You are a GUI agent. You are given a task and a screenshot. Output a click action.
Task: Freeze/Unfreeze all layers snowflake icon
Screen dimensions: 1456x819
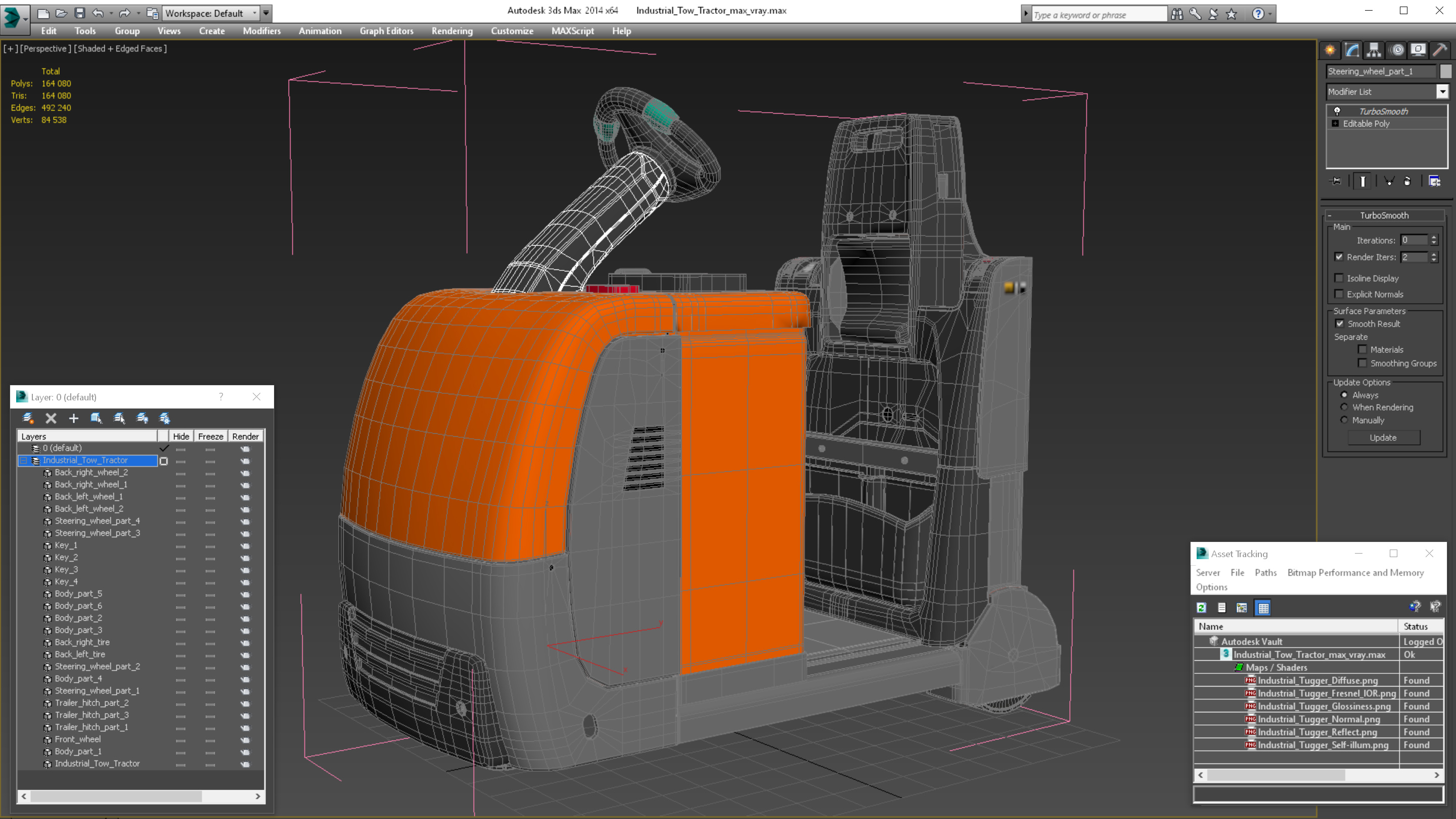tap(164, 418)
